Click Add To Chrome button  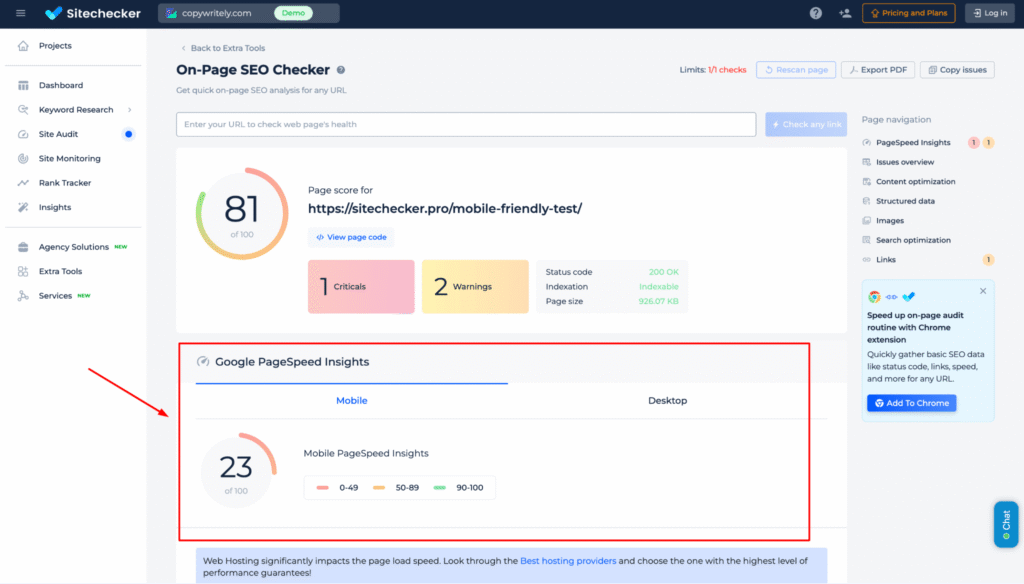(912, 403)
